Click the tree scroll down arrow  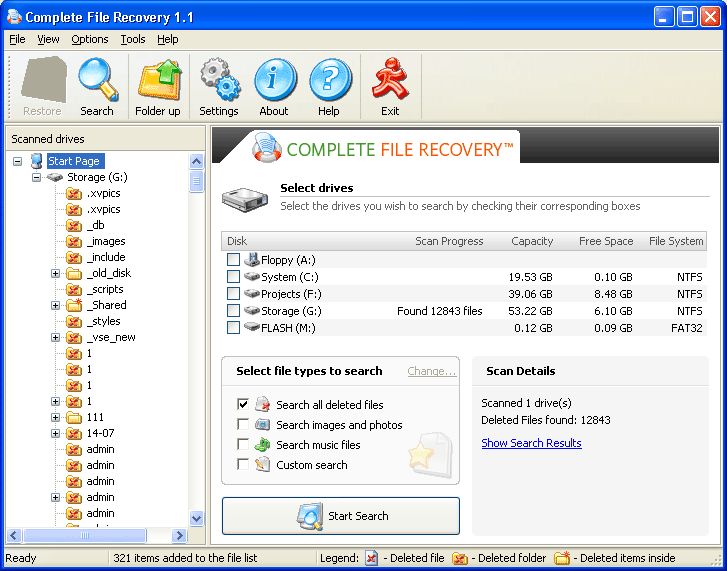[x=197, y=518]
